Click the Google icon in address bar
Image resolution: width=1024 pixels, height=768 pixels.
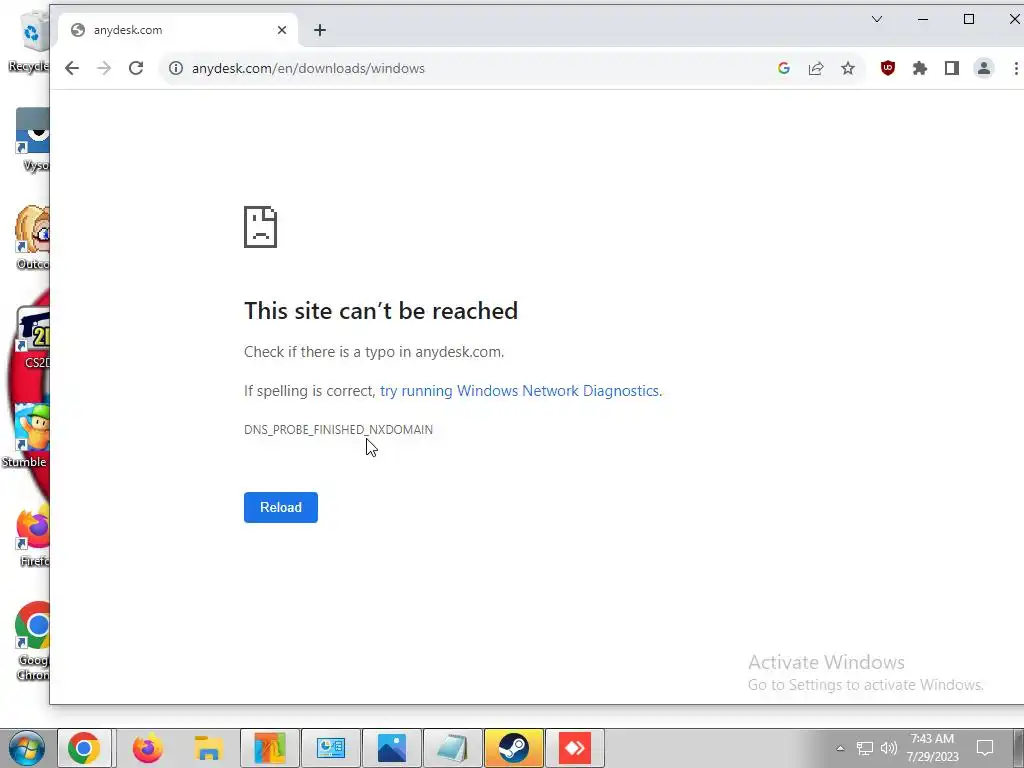point(784,68)
